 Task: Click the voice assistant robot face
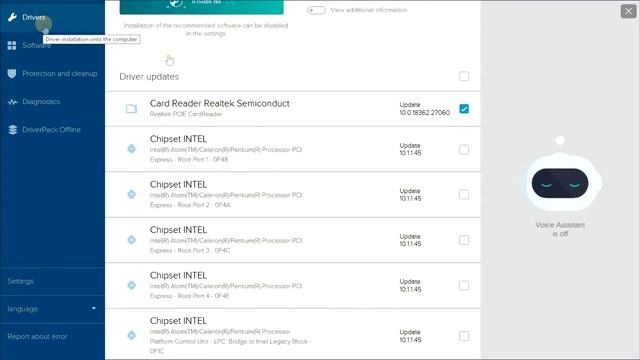560,183
